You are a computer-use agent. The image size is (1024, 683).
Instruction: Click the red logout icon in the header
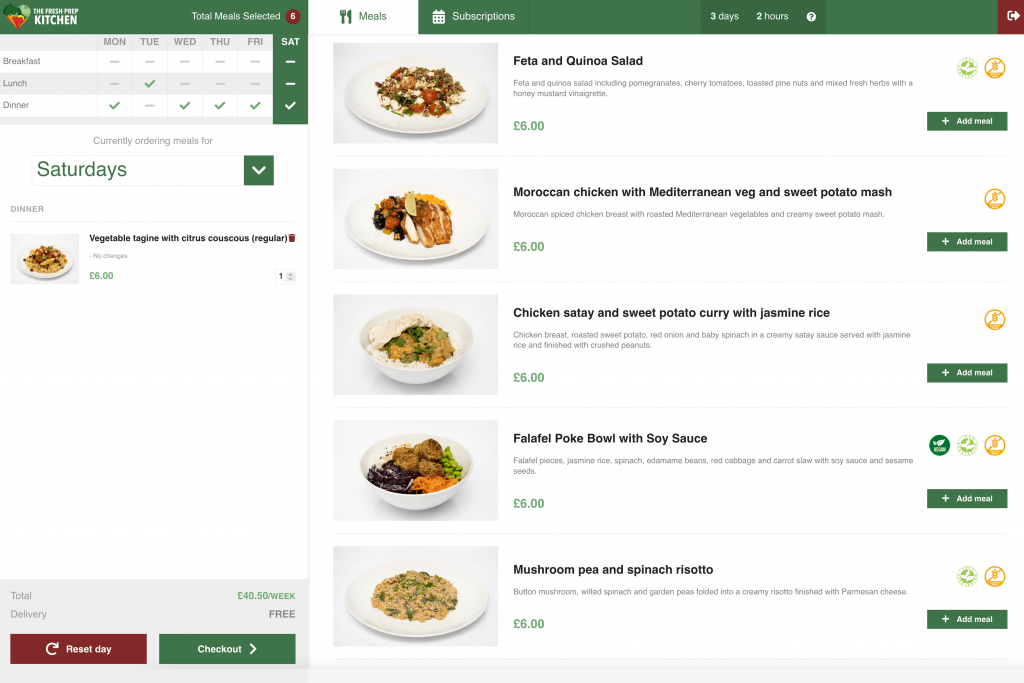click(x=1011, y=16)
